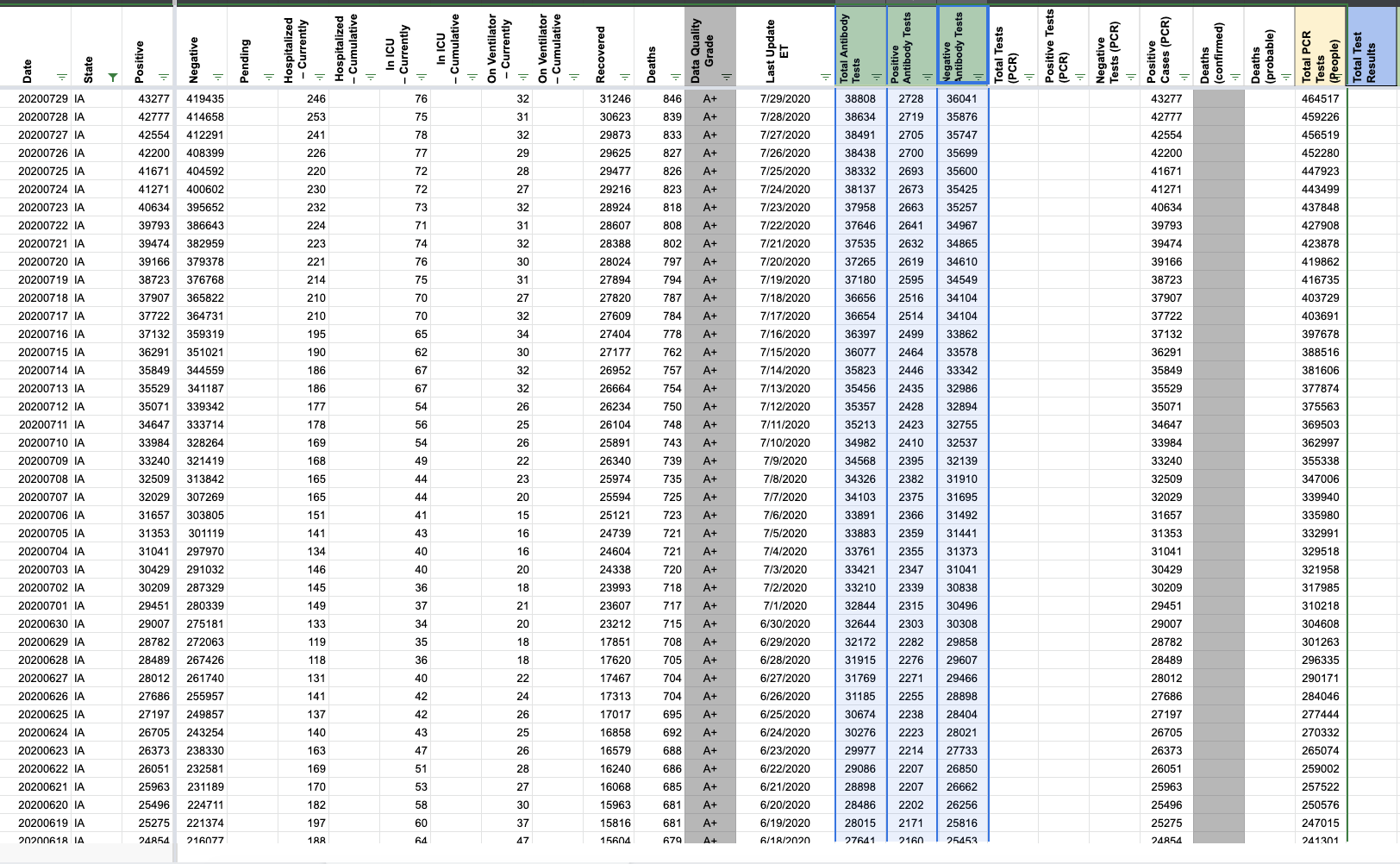This screenshot has width=1400, height=864.
Task: Click Total PCR Tests value 403729
Action: (x=1320, y=298)
